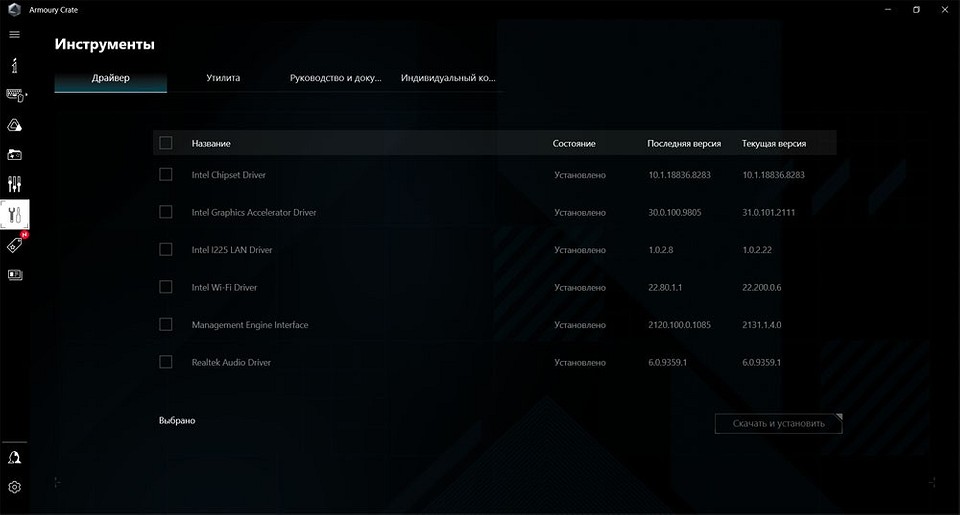
Task: Open the Home info sidebar icon
Action: (x=14, y=65)
